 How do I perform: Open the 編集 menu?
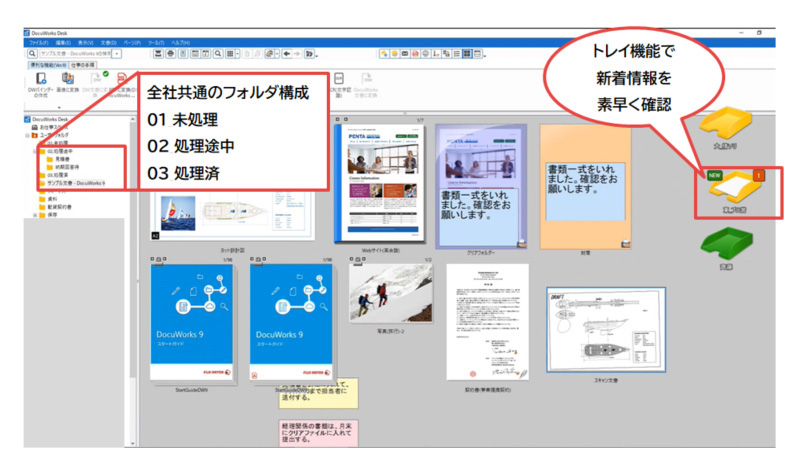(63, 43)
